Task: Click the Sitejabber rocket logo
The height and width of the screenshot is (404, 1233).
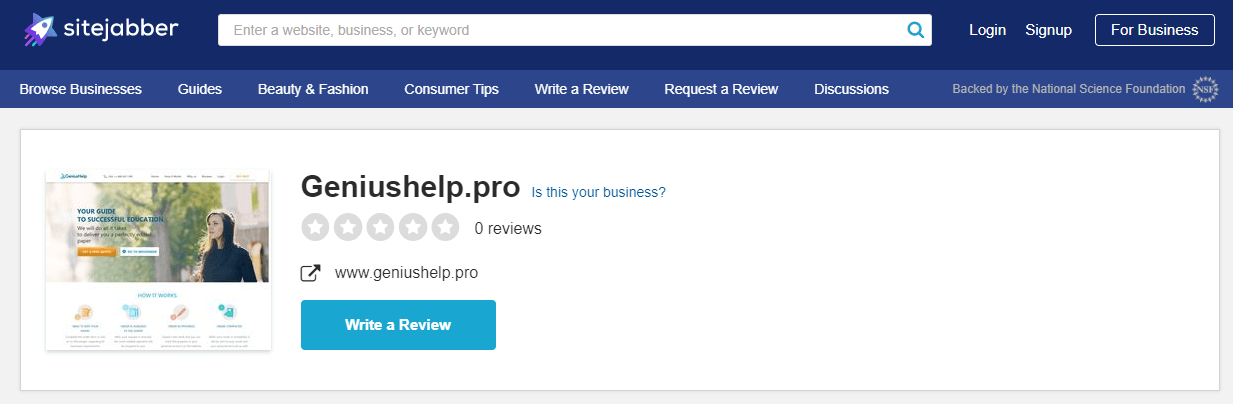Action: pyautogui.click(x=40, y=29)
